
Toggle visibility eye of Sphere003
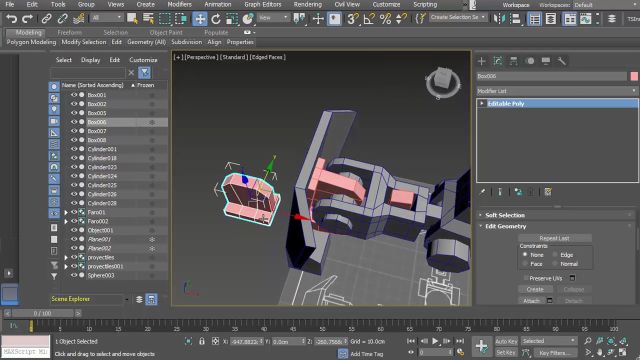pyautogui.click(x=74, y=275)
